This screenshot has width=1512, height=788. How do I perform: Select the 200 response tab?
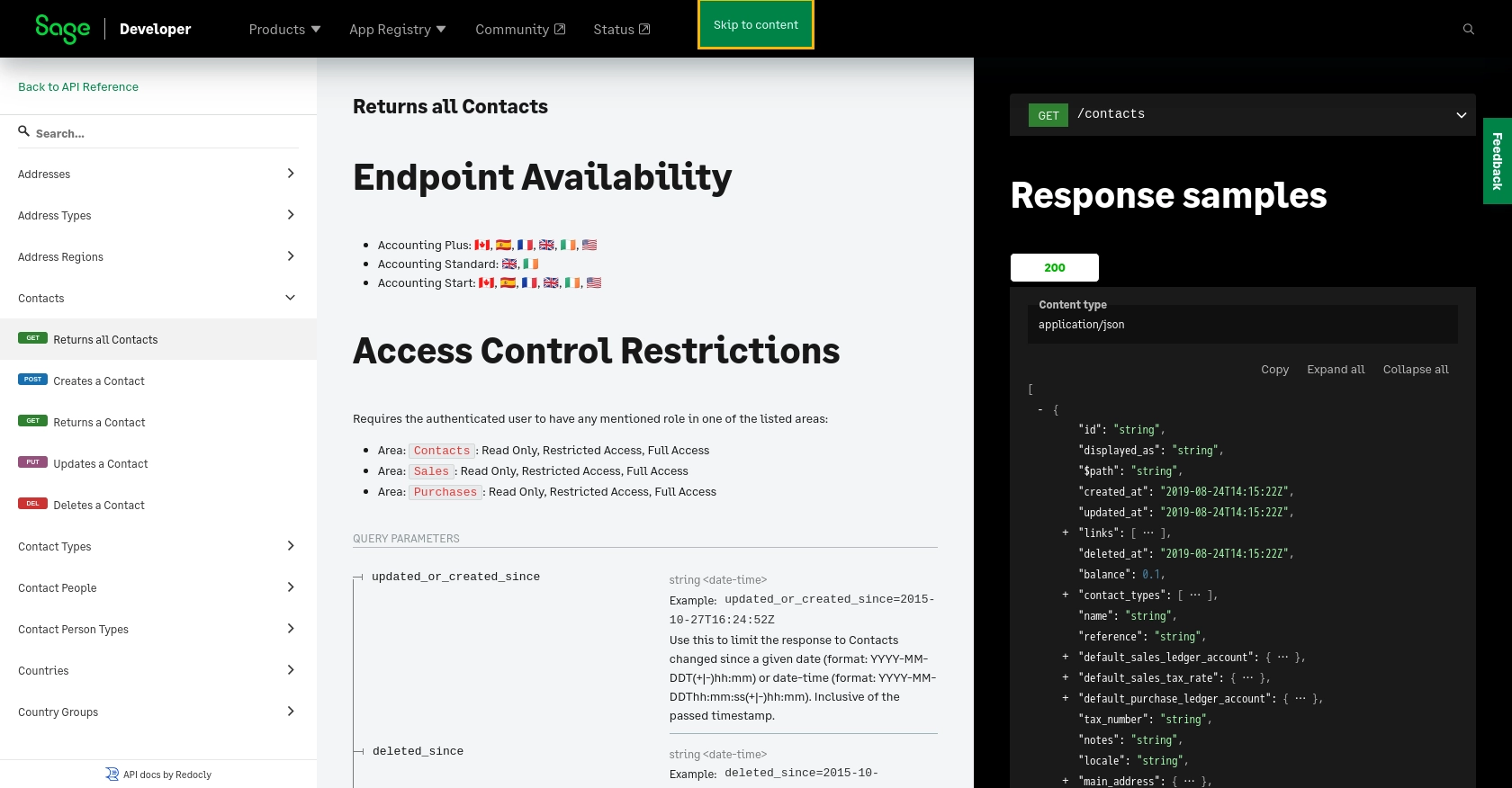[1055, 268]
